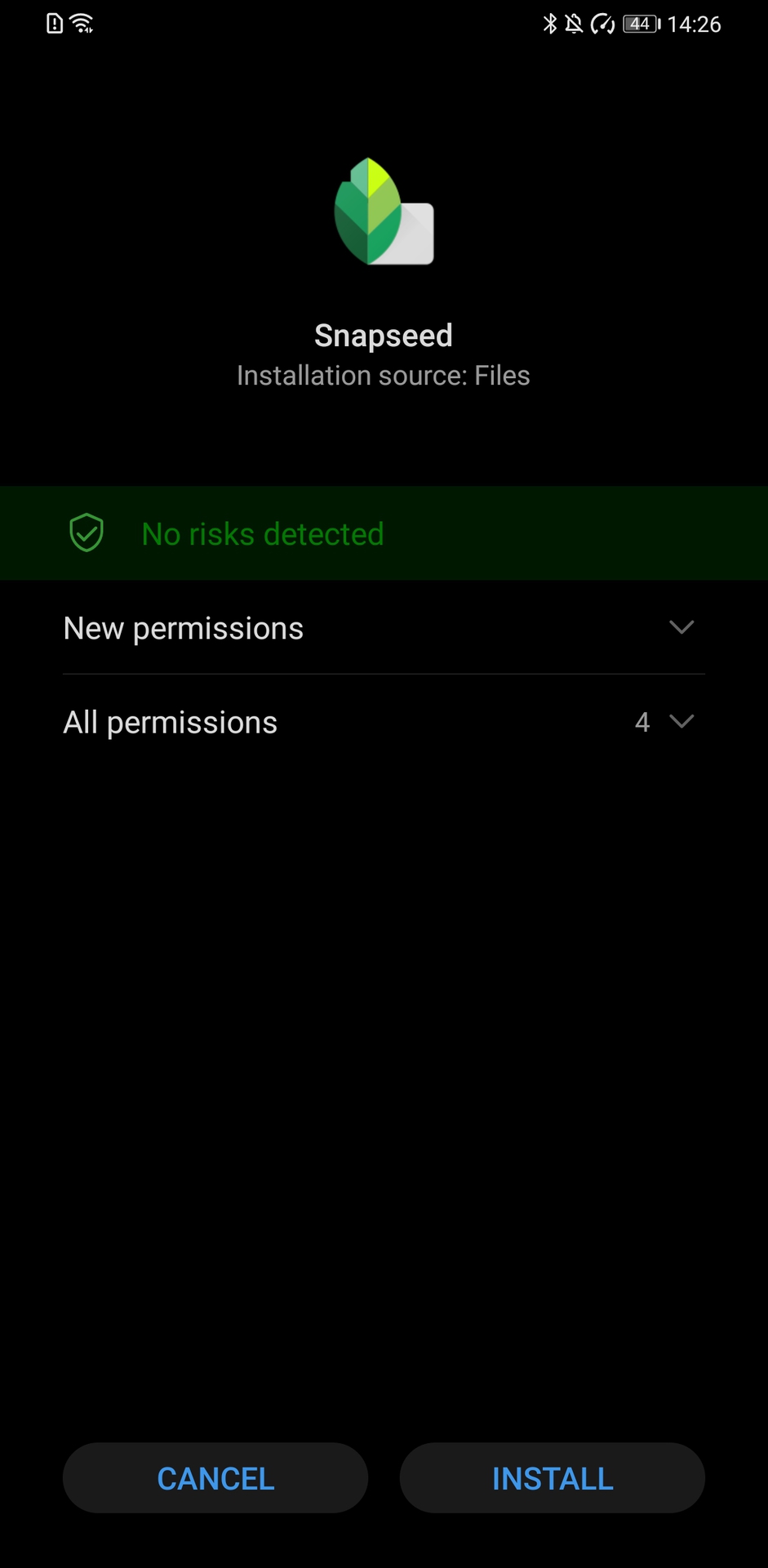Expand New permissions with its chevron
Screen dimensions: 768x1568
(x=681, y=627)
